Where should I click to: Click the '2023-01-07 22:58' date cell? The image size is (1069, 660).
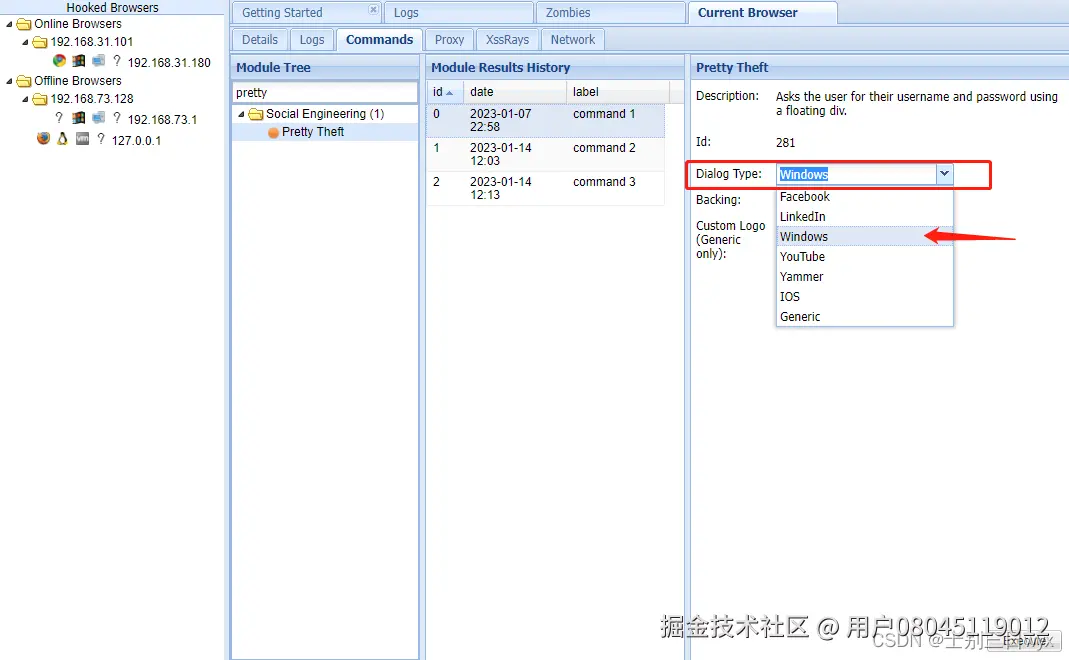point(500,120)
